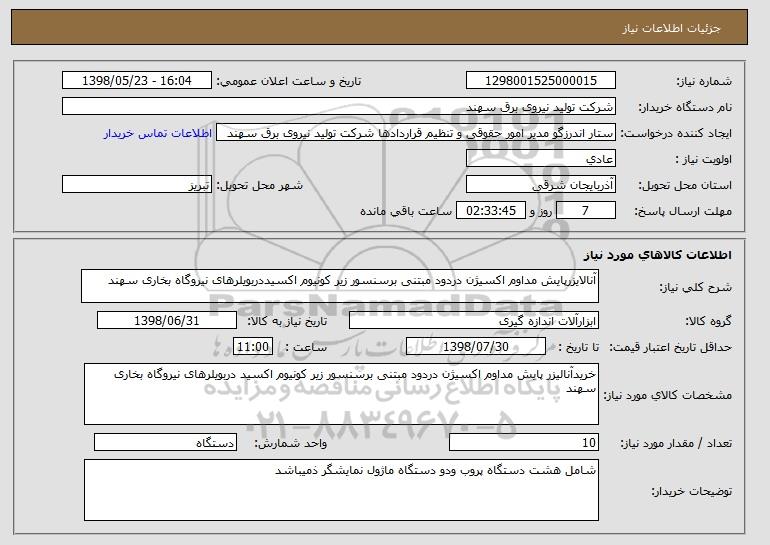This screenshot has height=545, width=770.
Task: Click the شرح کلی نیاز description box
Action: (340, 286)
